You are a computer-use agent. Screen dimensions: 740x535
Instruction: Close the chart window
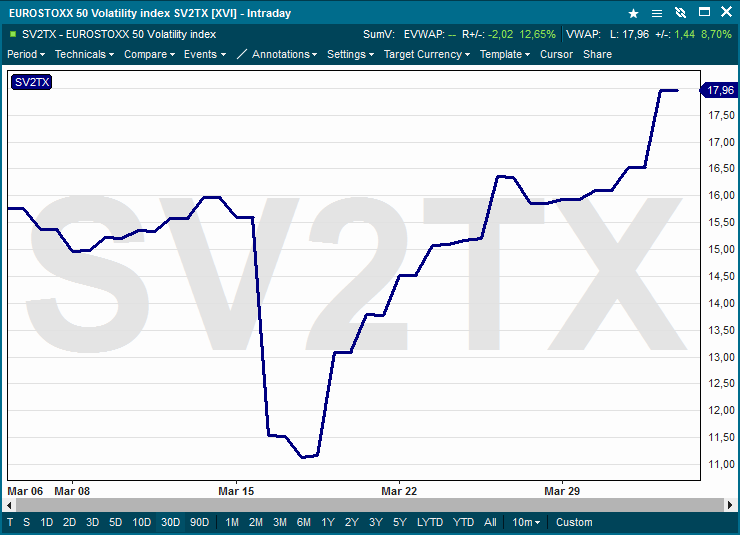click(727, 12)
